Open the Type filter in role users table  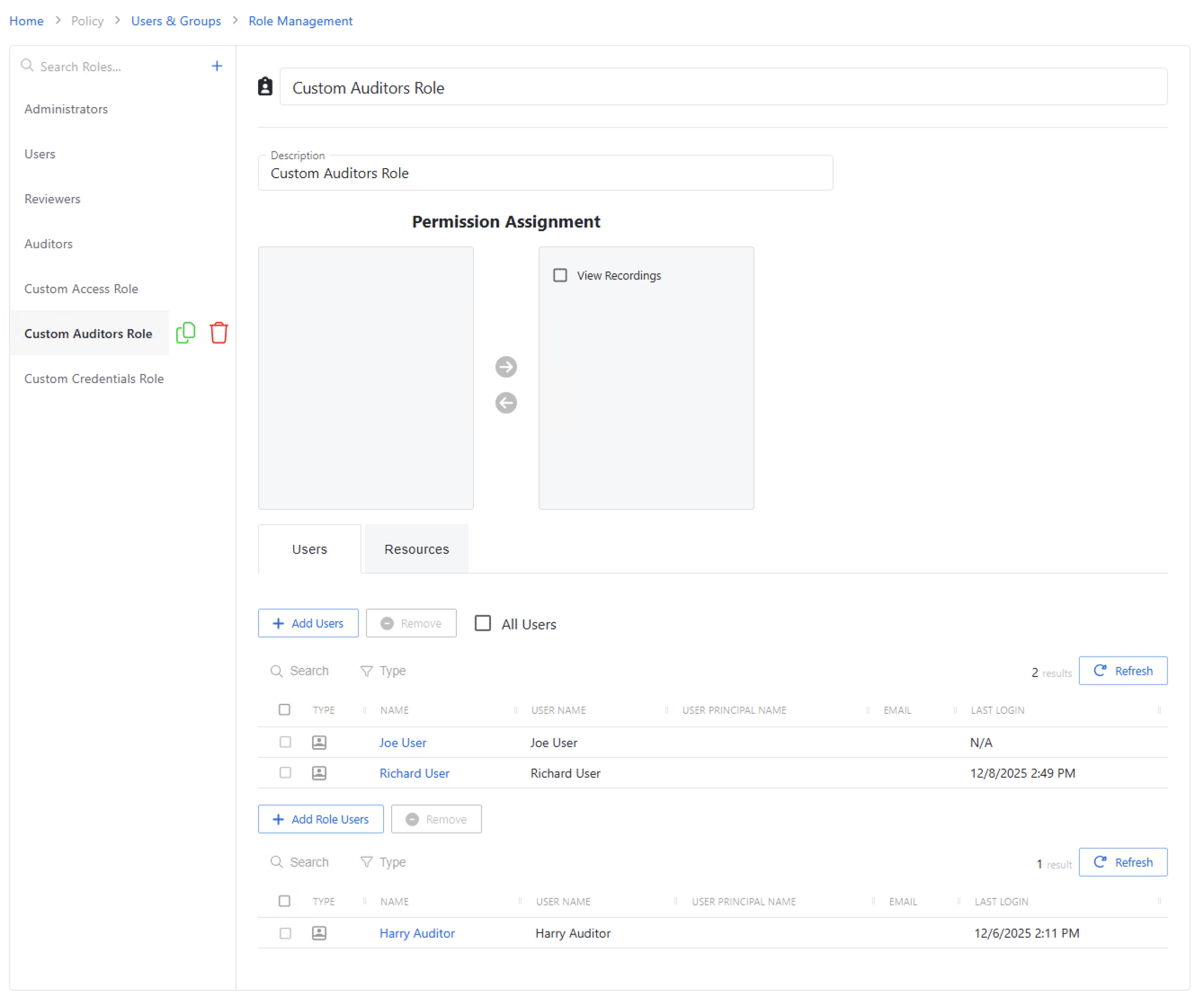coord(383,861)
